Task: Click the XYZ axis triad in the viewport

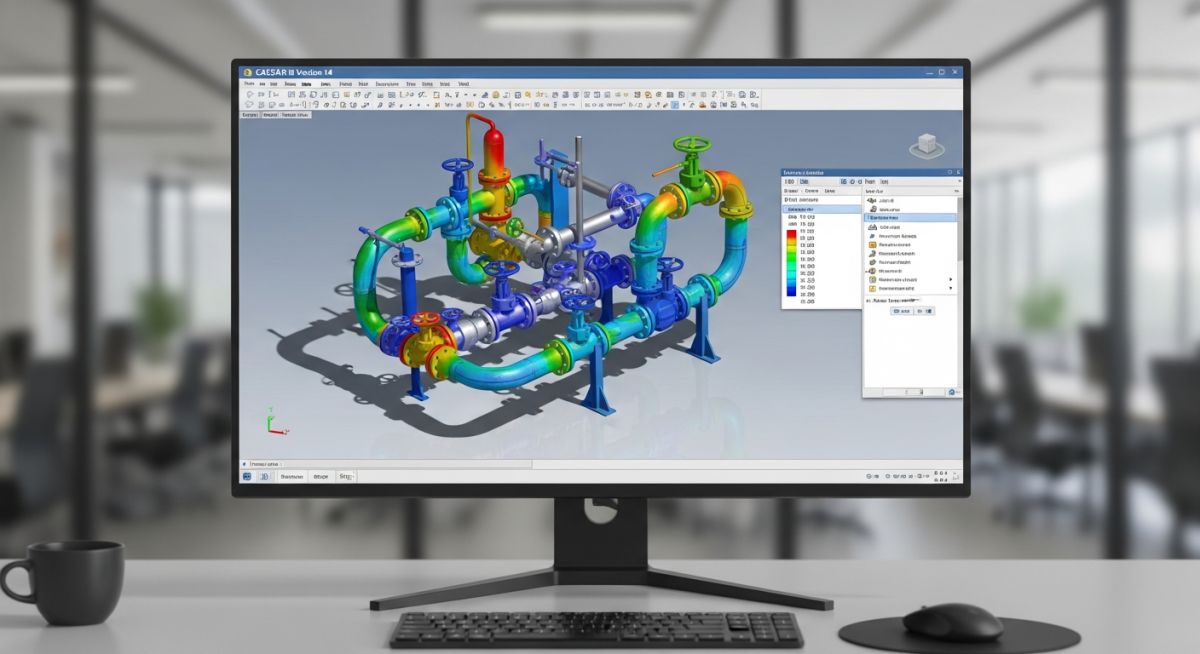Action: point(276,422)
